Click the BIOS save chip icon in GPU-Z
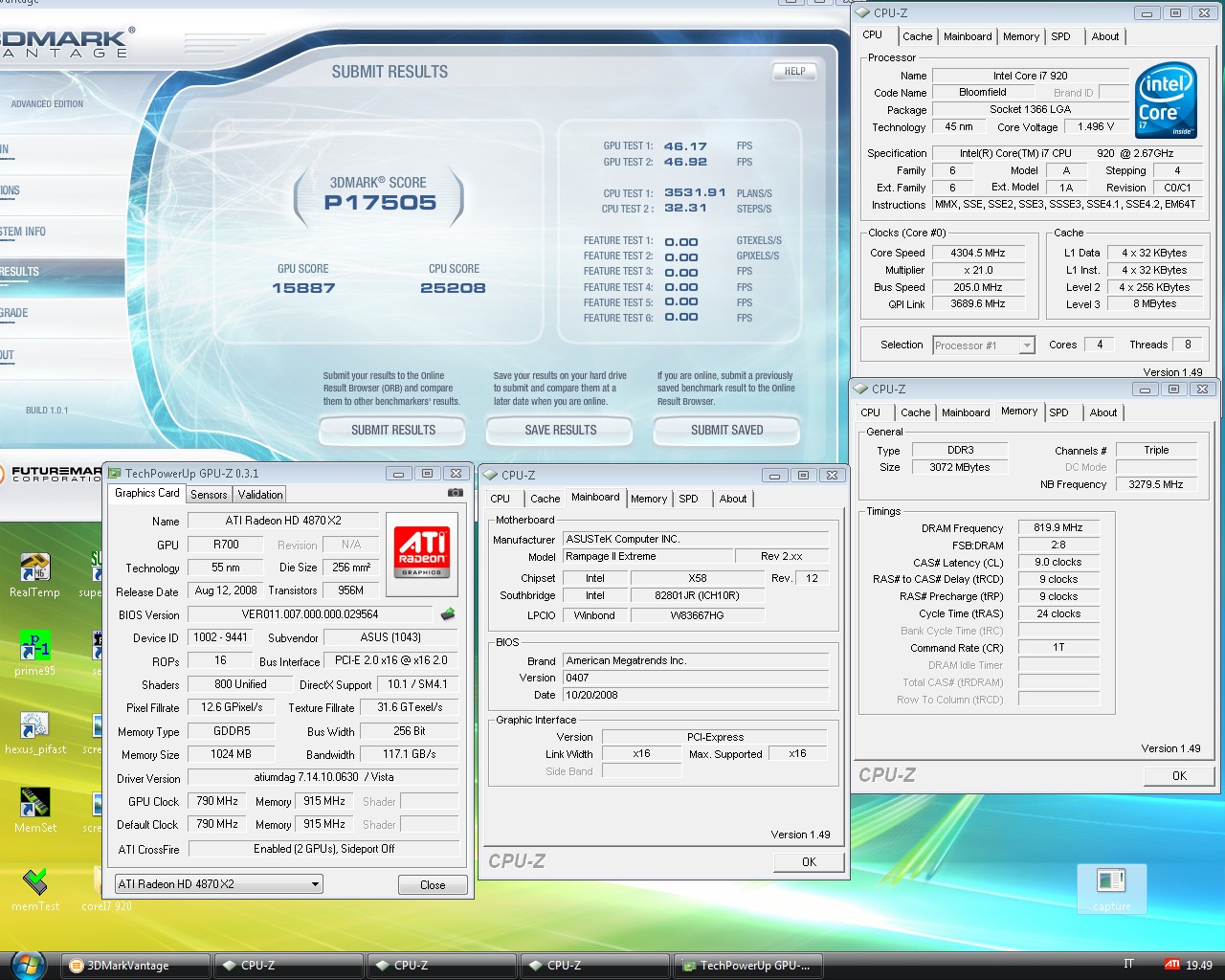The width and height of the screenshot is (1225, 980). (x=447, y=614)
